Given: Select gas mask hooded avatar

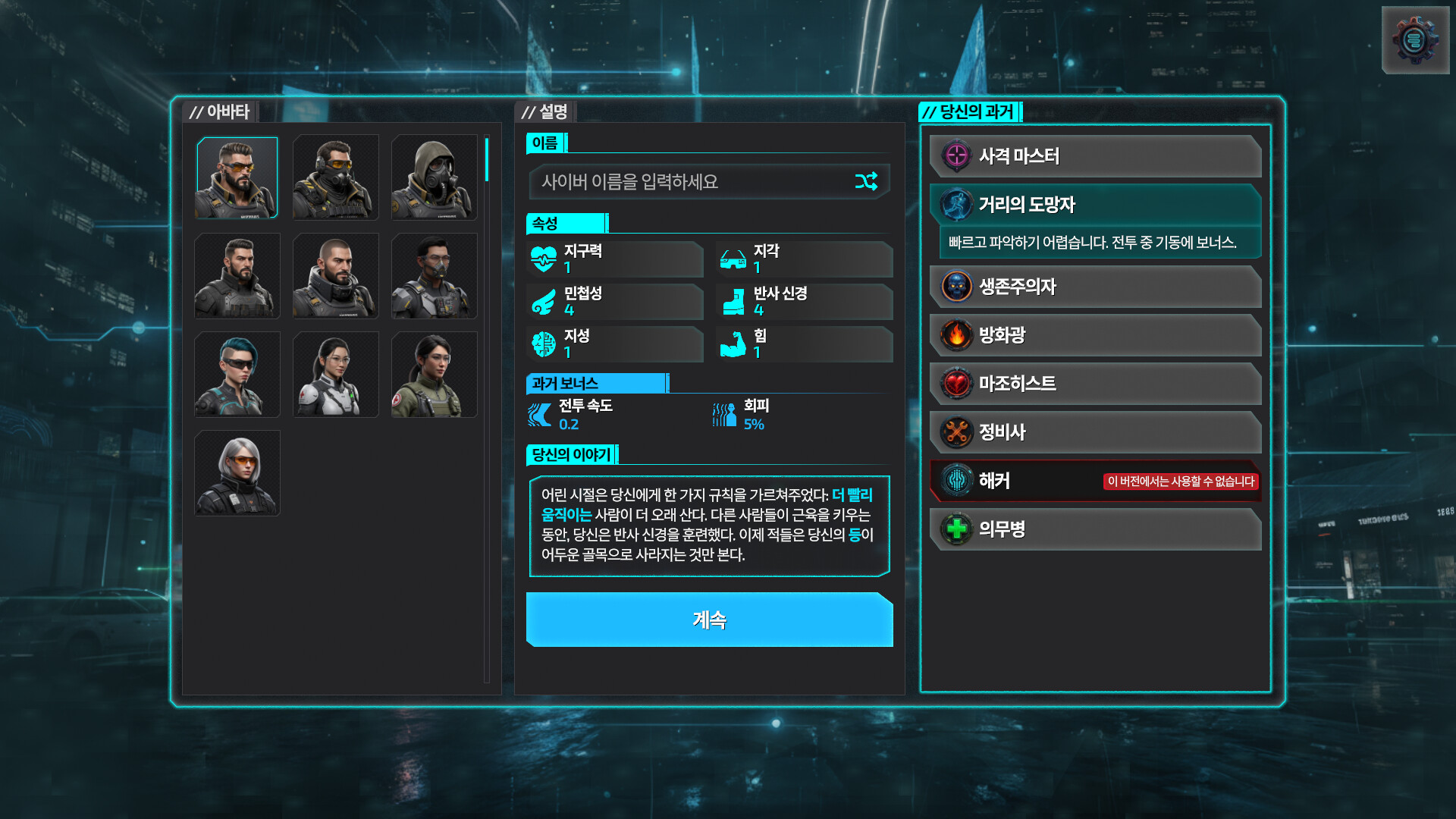Looking at the screenshot, I should (x=435, y=177).
